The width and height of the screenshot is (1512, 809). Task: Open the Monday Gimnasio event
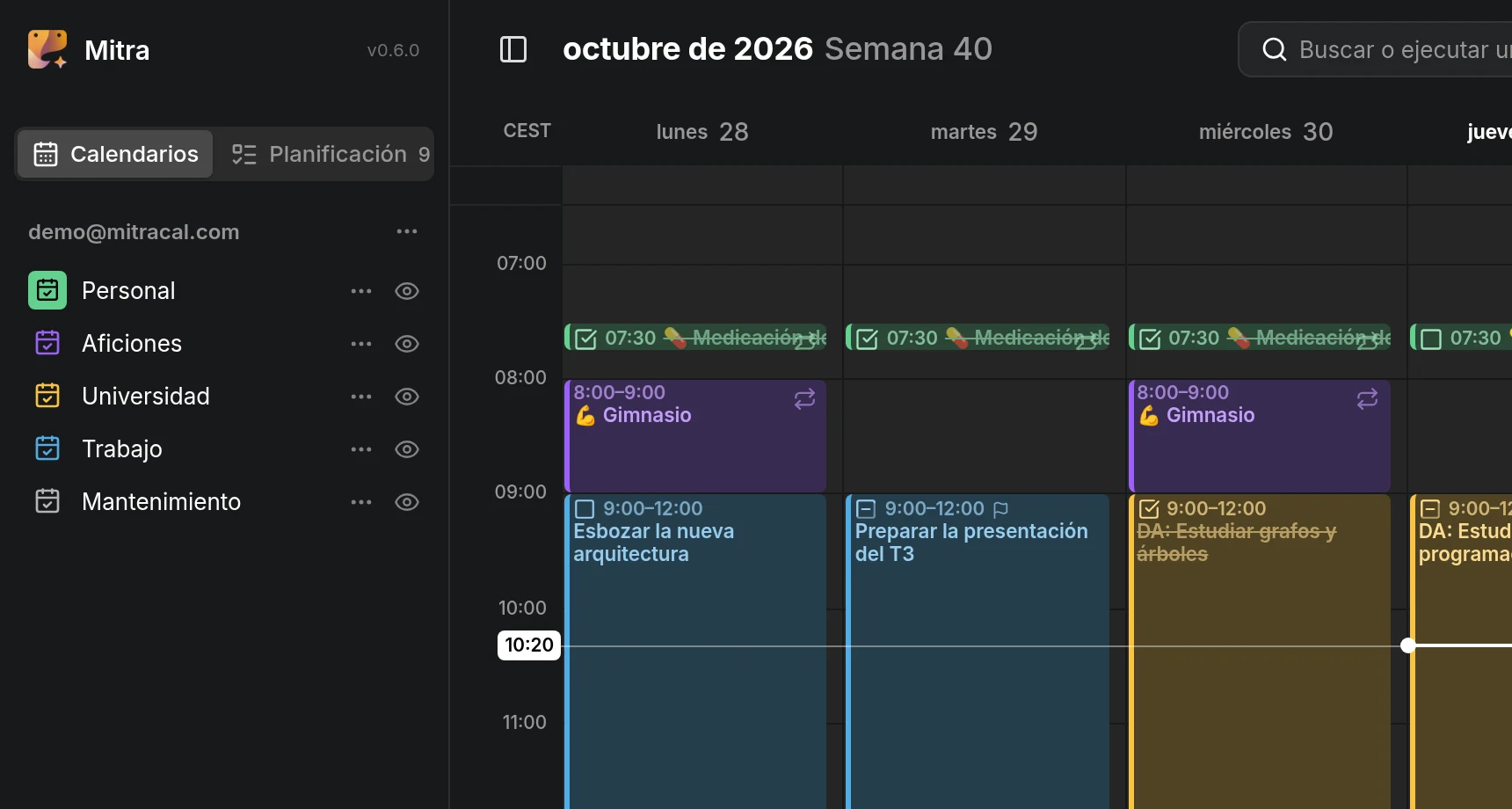point(695,436)
